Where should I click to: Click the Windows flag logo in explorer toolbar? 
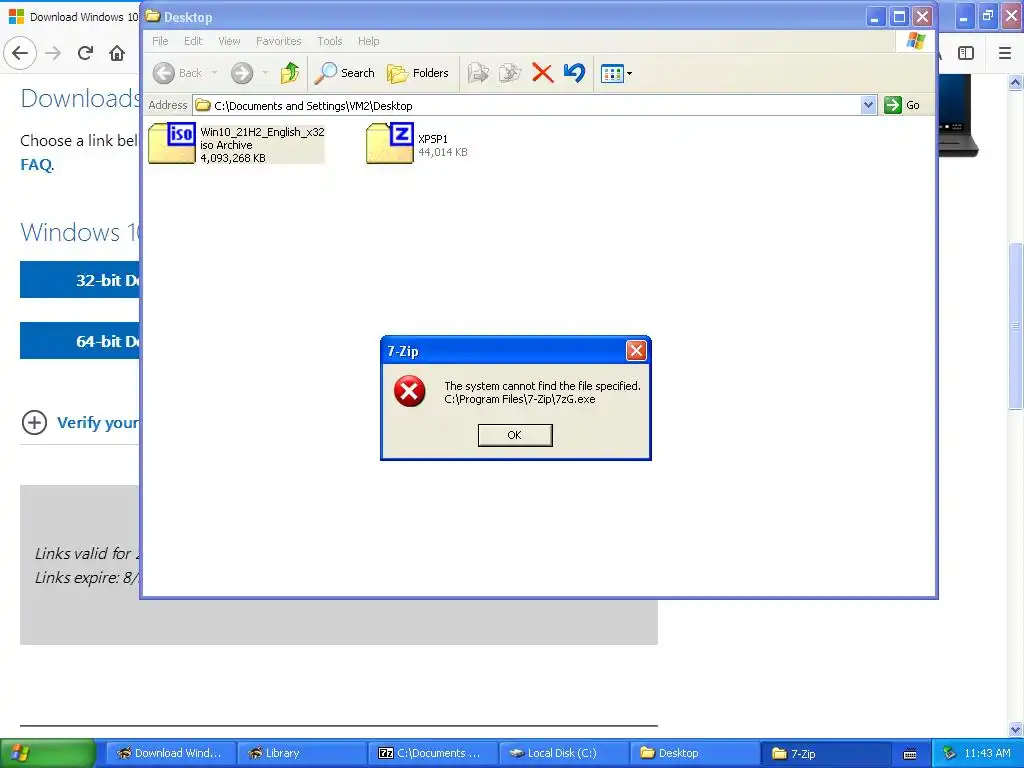click(x=916, y=41)
